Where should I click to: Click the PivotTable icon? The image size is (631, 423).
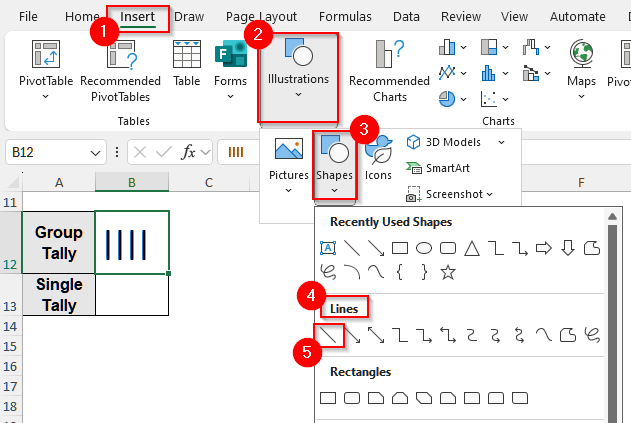tap(46, 54)
